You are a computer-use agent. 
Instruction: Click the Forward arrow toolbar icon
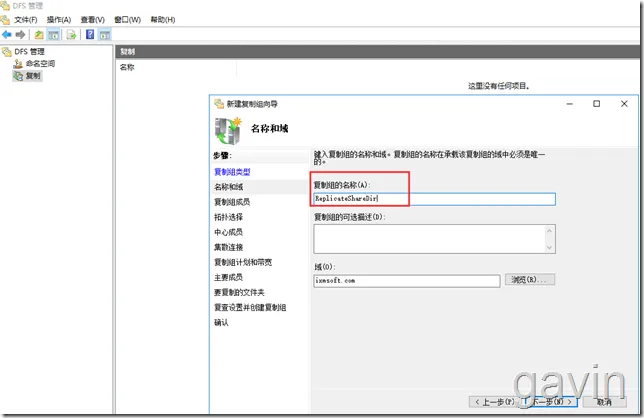(x=20, y=35)
